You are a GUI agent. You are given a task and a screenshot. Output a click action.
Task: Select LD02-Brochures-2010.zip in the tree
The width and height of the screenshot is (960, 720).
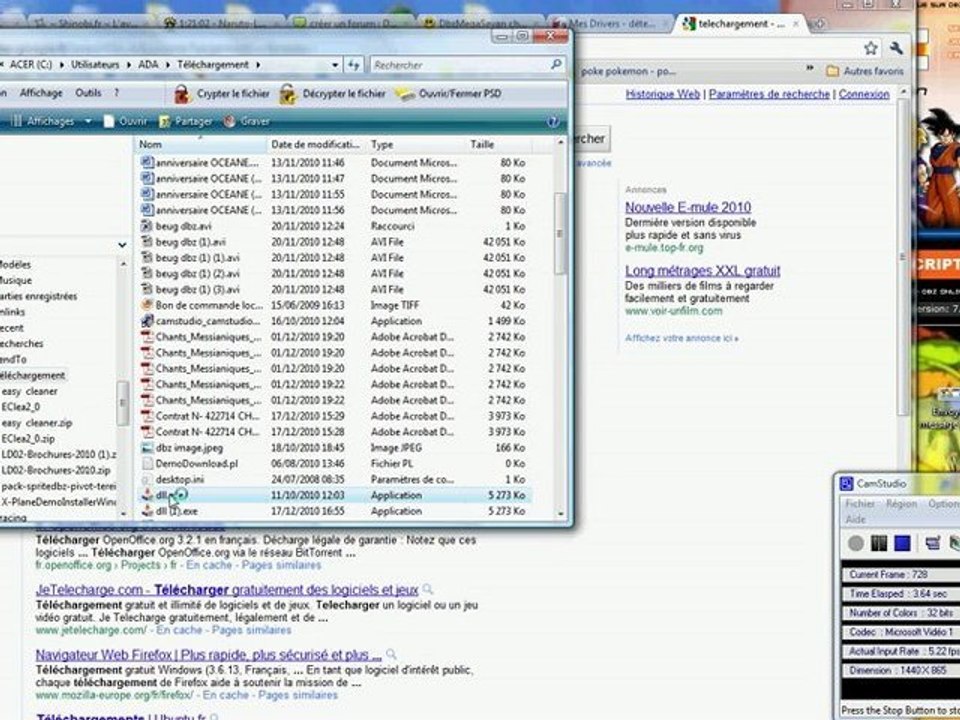pos(56,470)
